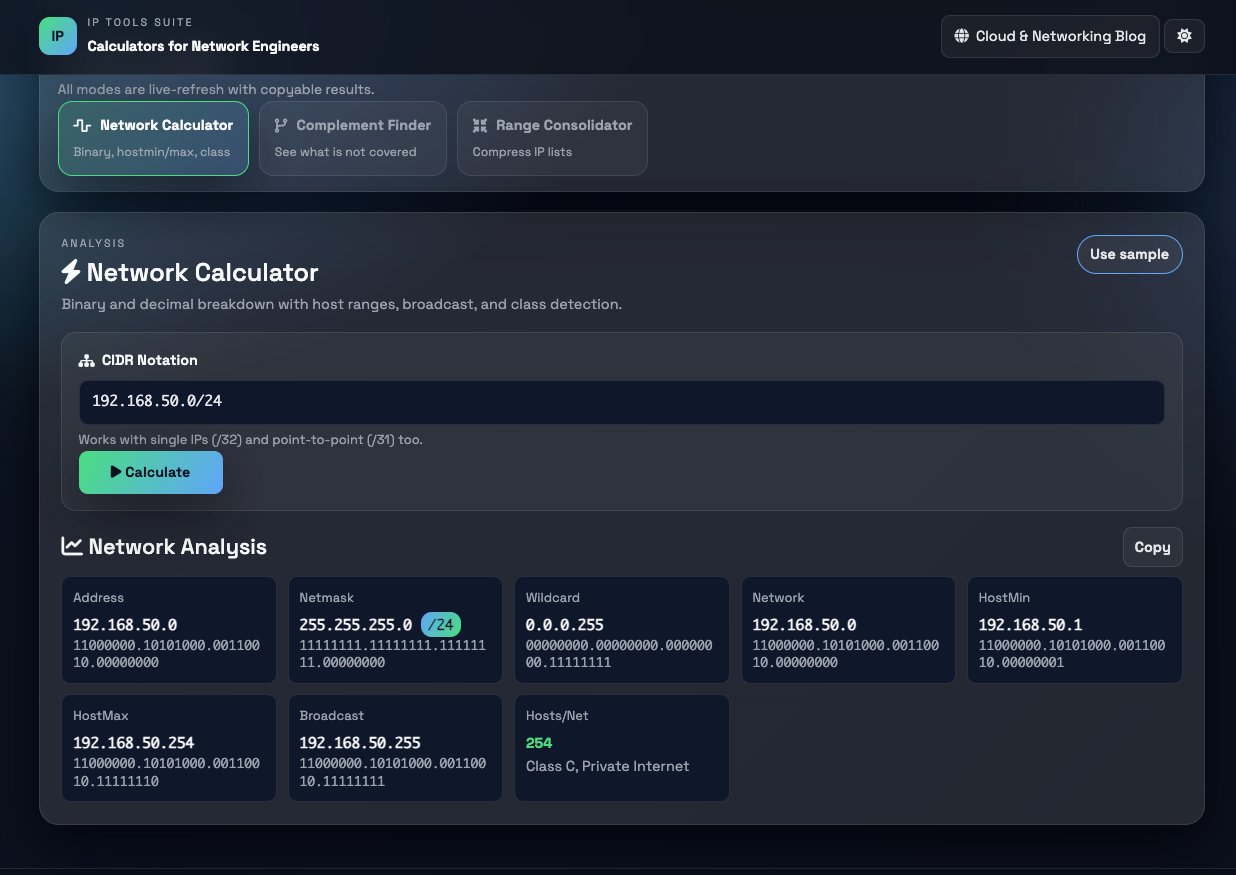Click the 254 Hosts/Net value
Image resolution: width=1236 pixels, height=875 pixels.
[539, 743]
